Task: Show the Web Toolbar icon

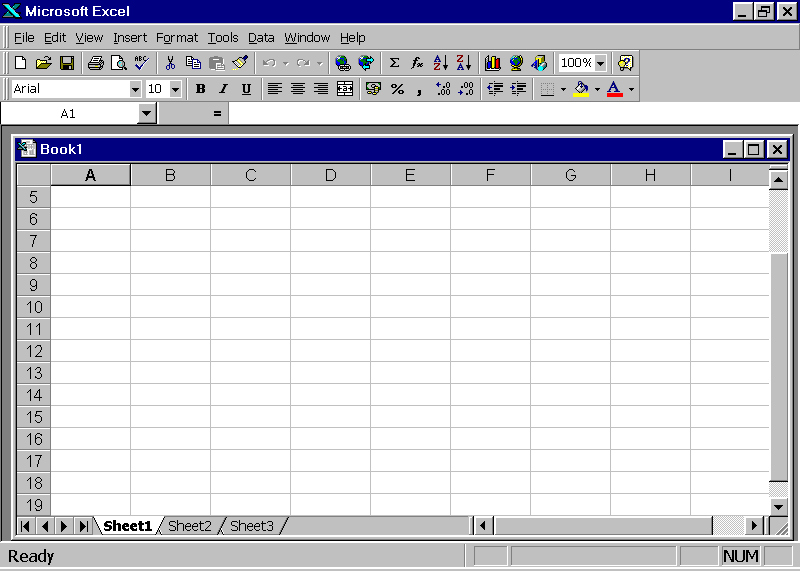Action: coord(366,63)
